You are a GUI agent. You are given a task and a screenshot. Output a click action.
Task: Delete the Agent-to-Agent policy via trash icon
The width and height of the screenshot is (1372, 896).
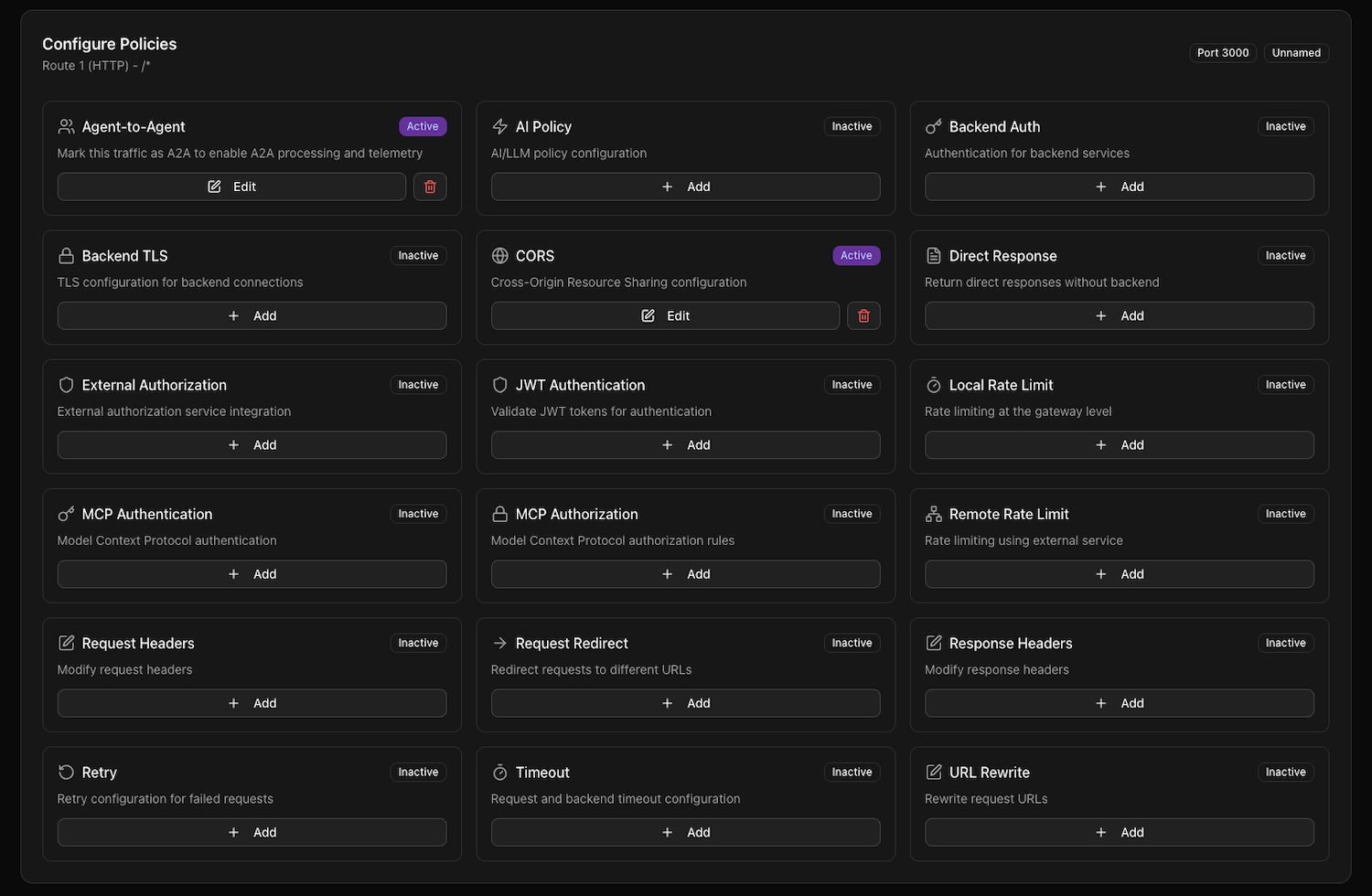click(430, 187)
